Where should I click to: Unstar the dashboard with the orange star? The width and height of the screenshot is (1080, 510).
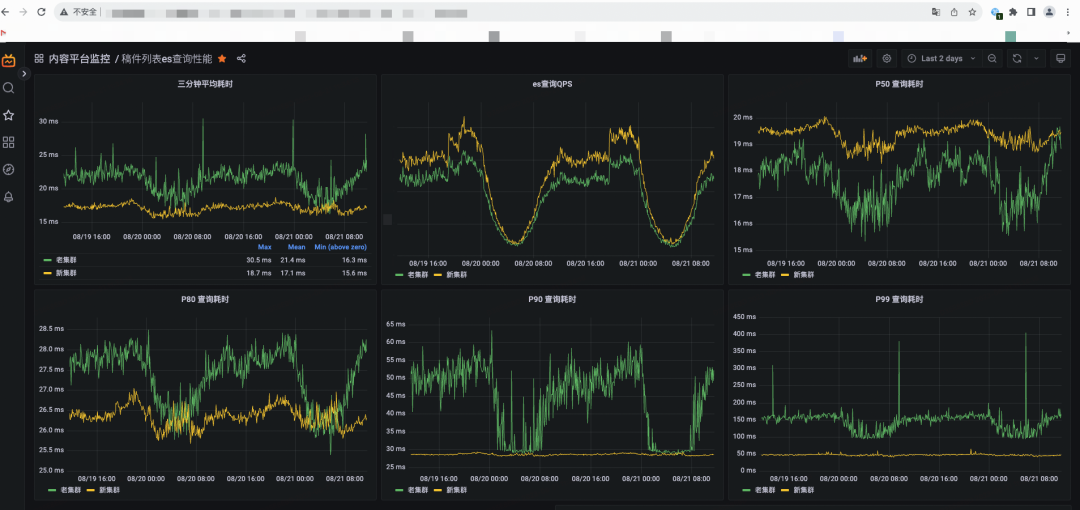click(222, 59)
